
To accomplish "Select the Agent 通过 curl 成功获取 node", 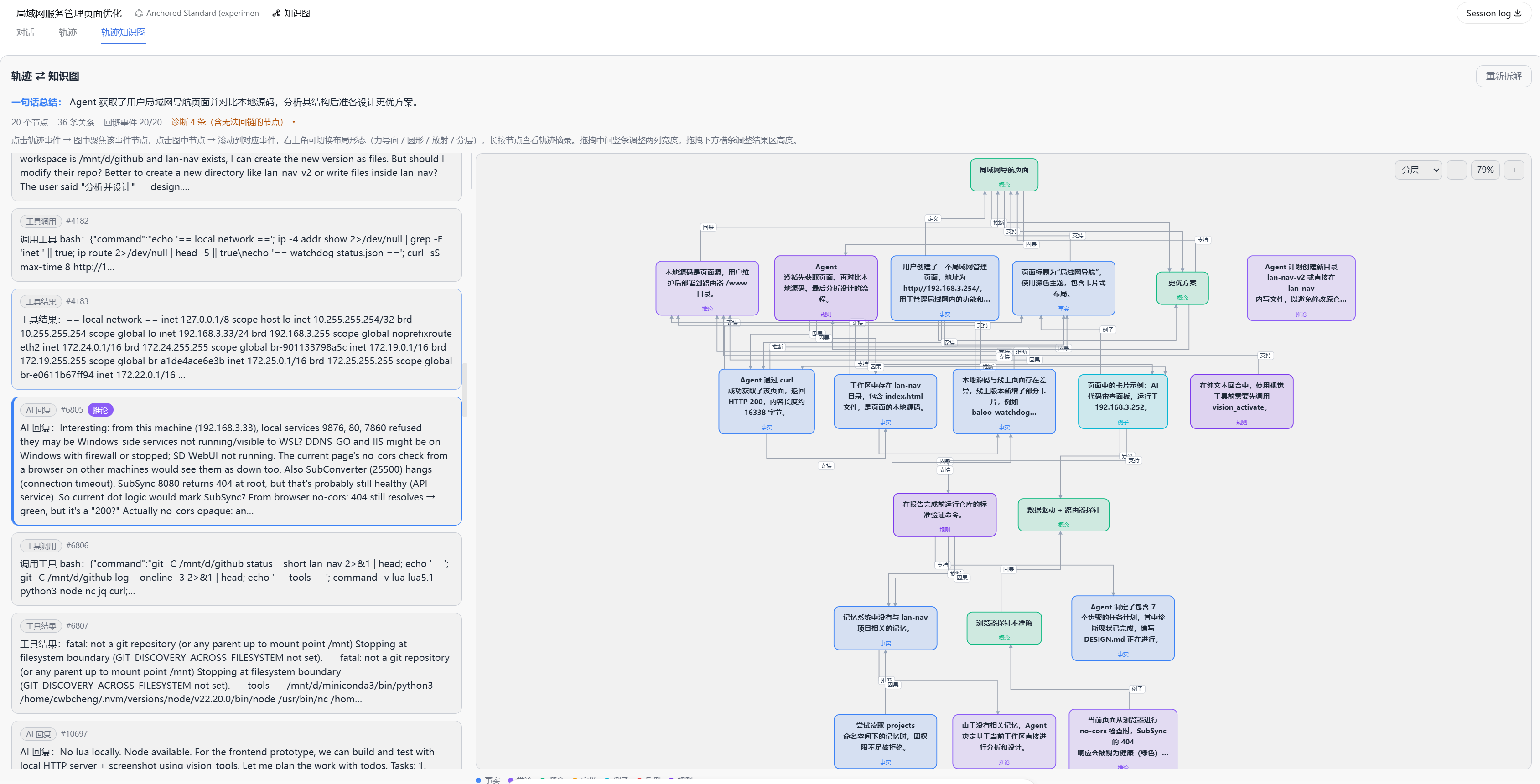I will [767, 401].
